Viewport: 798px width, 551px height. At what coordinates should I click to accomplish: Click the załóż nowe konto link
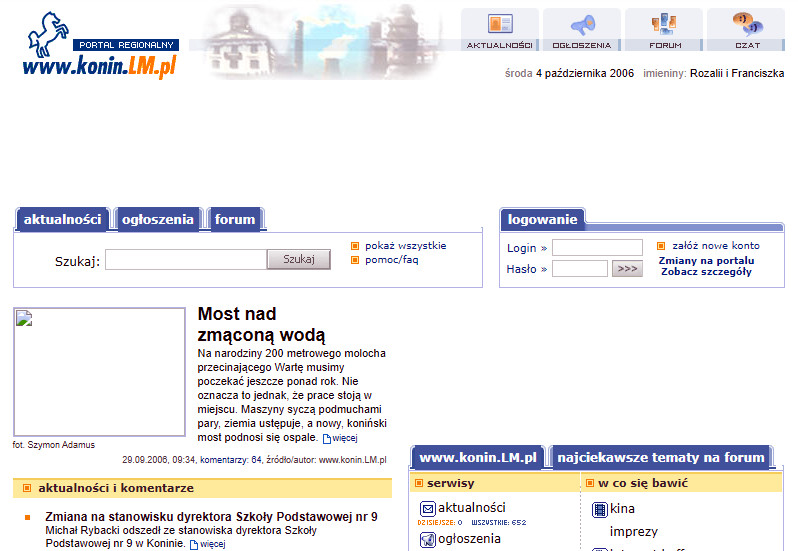[x=715, y=246]
